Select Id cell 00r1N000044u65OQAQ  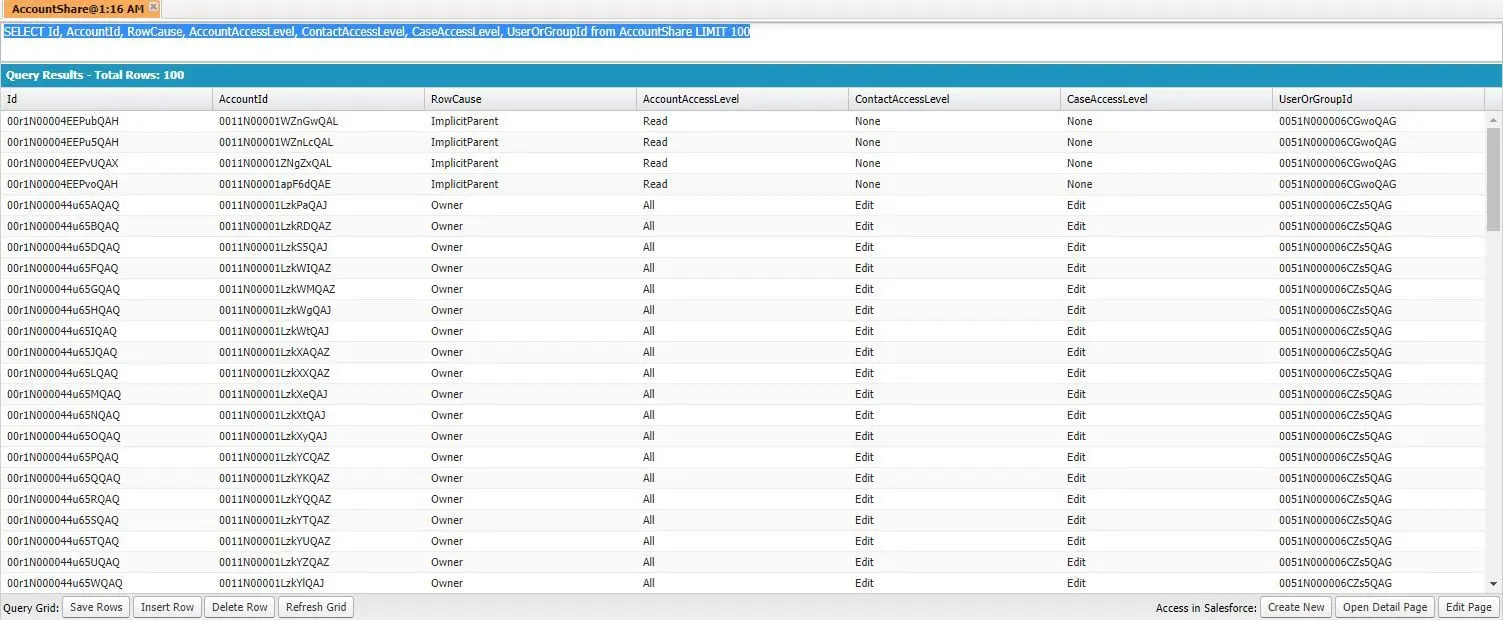click(106, 436)
